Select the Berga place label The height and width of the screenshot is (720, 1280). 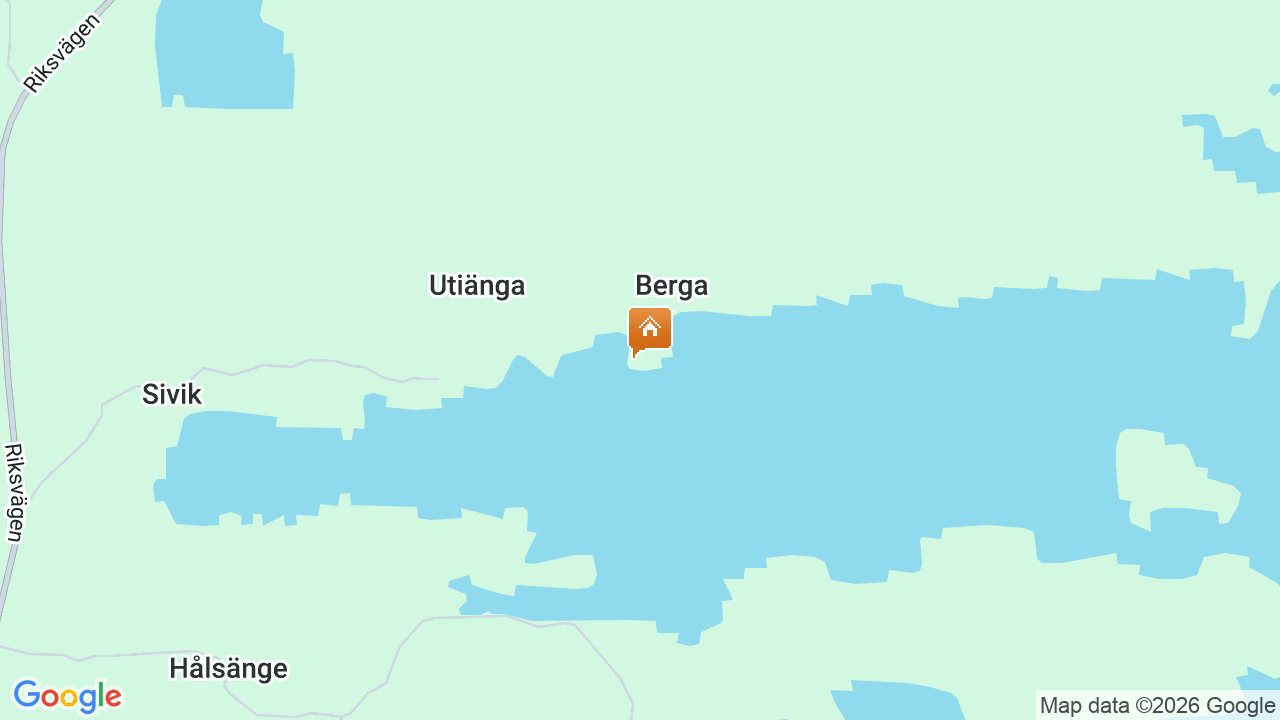pyautogui.click(x=671, y=286)
